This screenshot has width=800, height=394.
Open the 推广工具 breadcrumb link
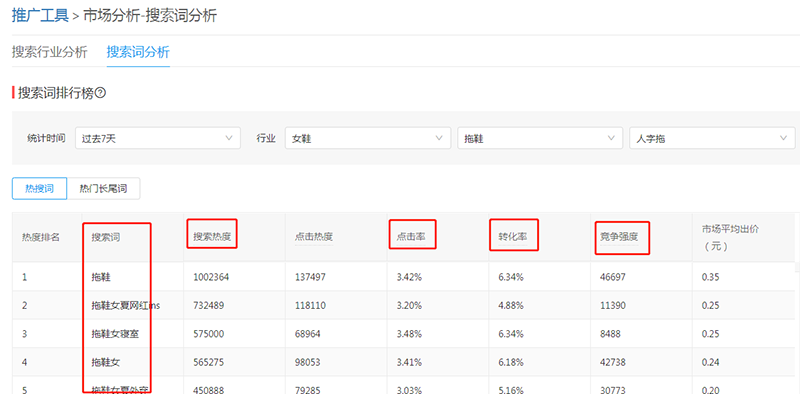[x=40, y=15]
